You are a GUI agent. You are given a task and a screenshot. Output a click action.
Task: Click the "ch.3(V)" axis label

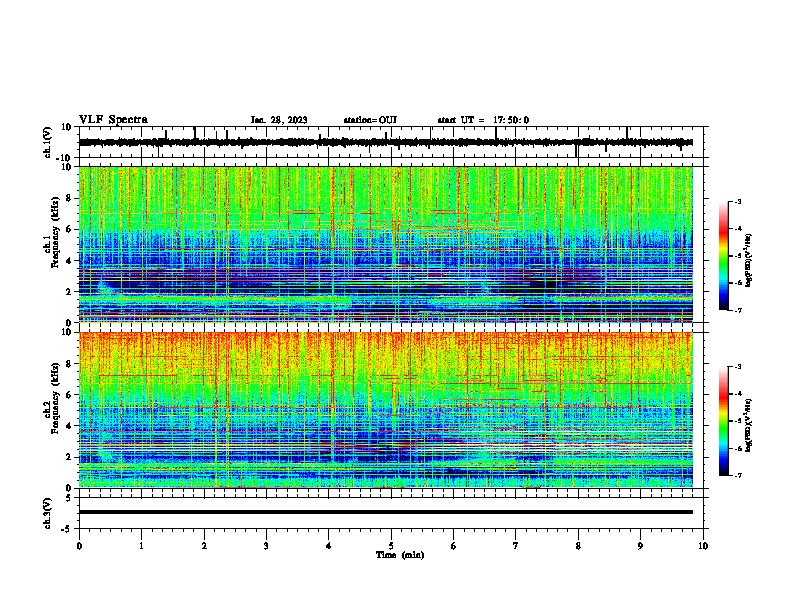[x=47, y=513]
